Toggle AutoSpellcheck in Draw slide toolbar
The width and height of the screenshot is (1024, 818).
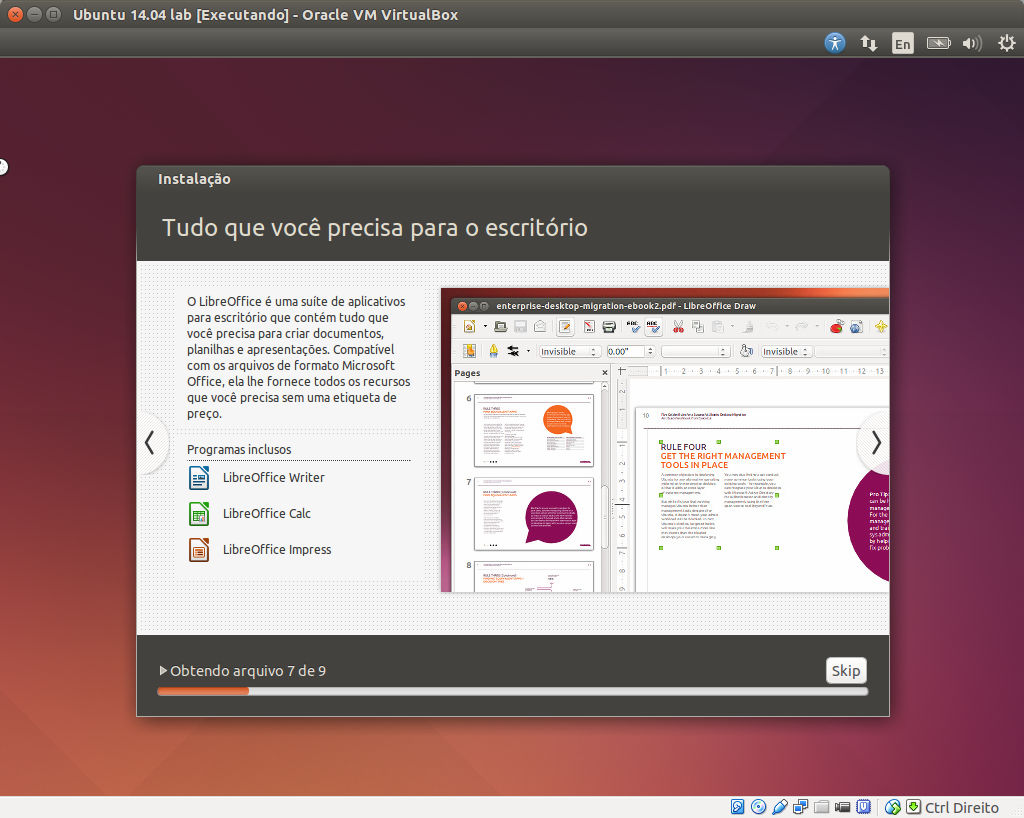[653, 326]
